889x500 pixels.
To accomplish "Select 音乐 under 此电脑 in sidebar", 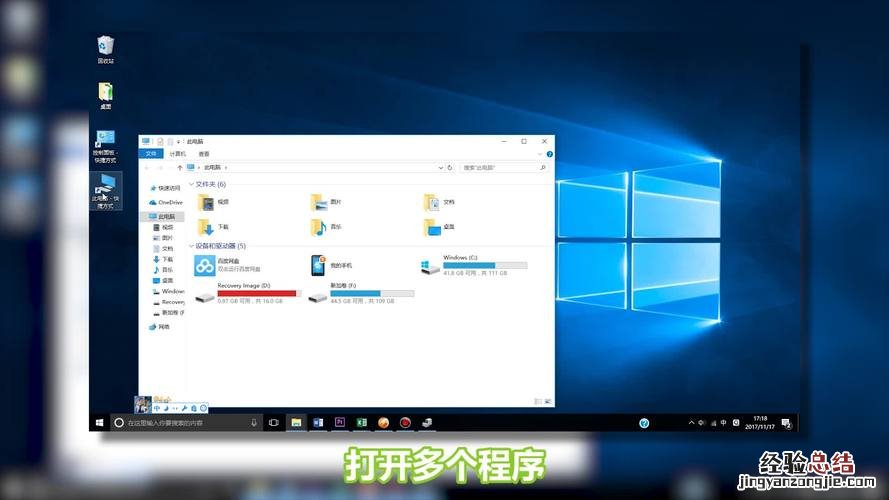I will (163, 270).
